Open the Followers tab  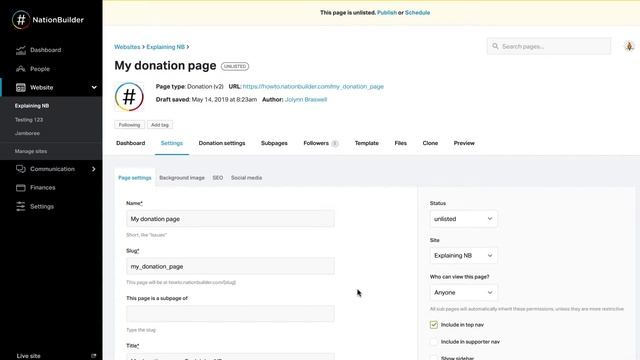click(x=321, y=143)
